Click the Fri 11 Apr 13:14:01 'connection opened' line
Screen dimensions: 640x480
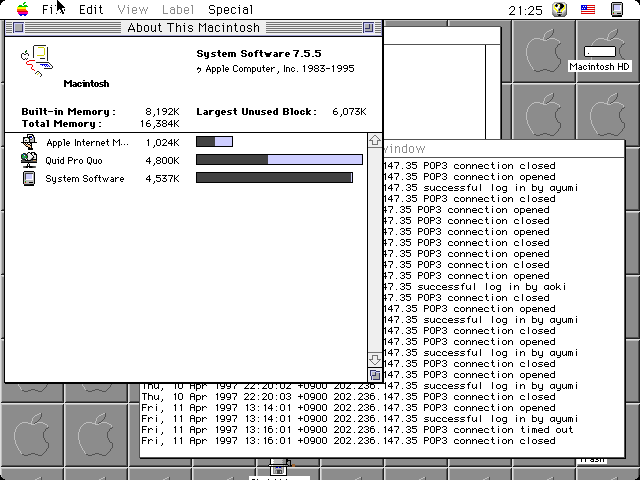pyautogui.click(x=348, y=407)
